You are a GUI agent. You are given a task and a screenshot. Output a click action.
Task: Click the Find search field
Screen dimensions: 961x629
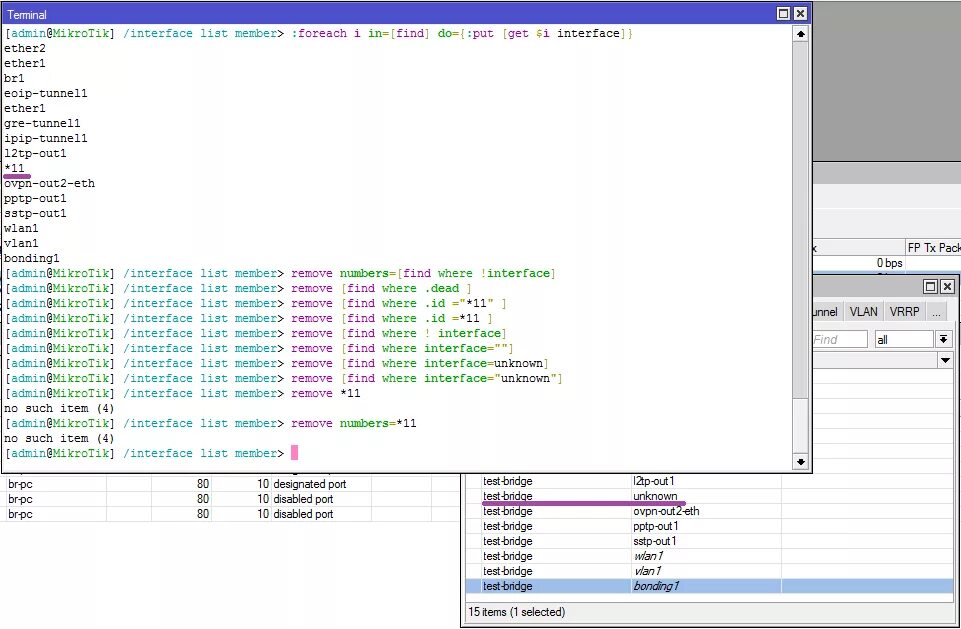(840, 340)
